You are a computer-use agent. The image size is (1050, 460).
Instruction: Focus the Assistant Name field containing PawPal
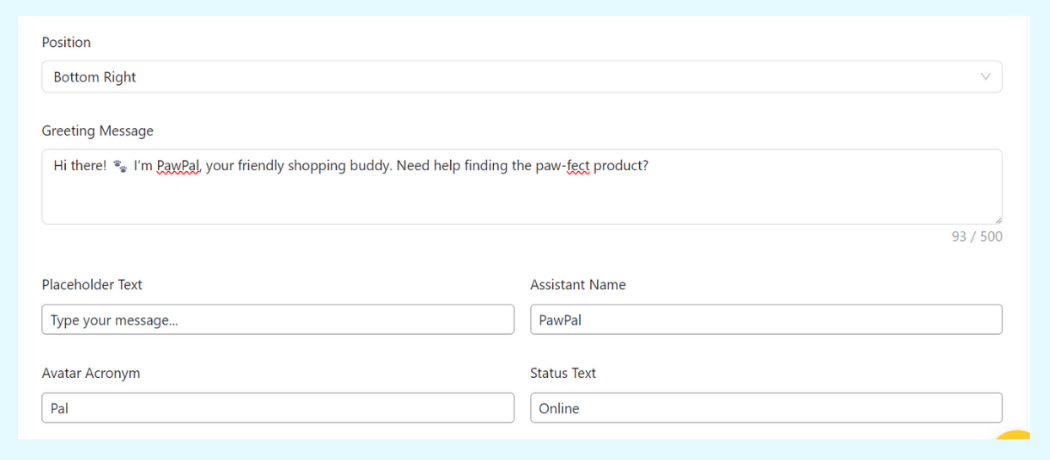(765, 320)
